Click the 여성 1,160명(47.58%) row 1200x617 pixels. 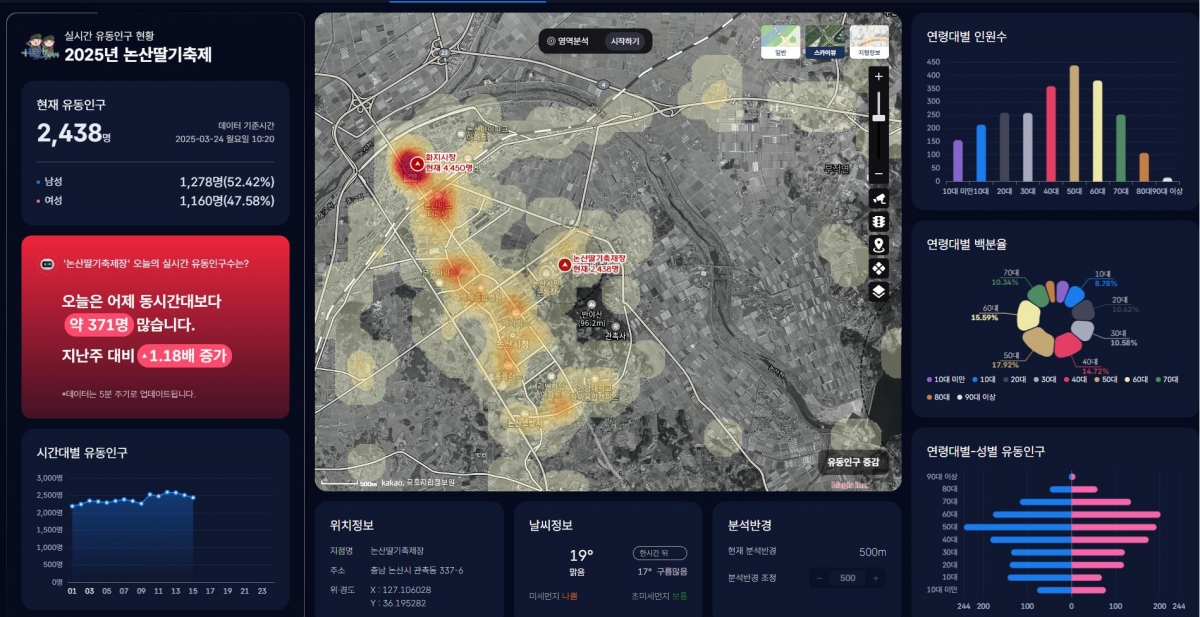pyautogui.click(x=155, y=201)
